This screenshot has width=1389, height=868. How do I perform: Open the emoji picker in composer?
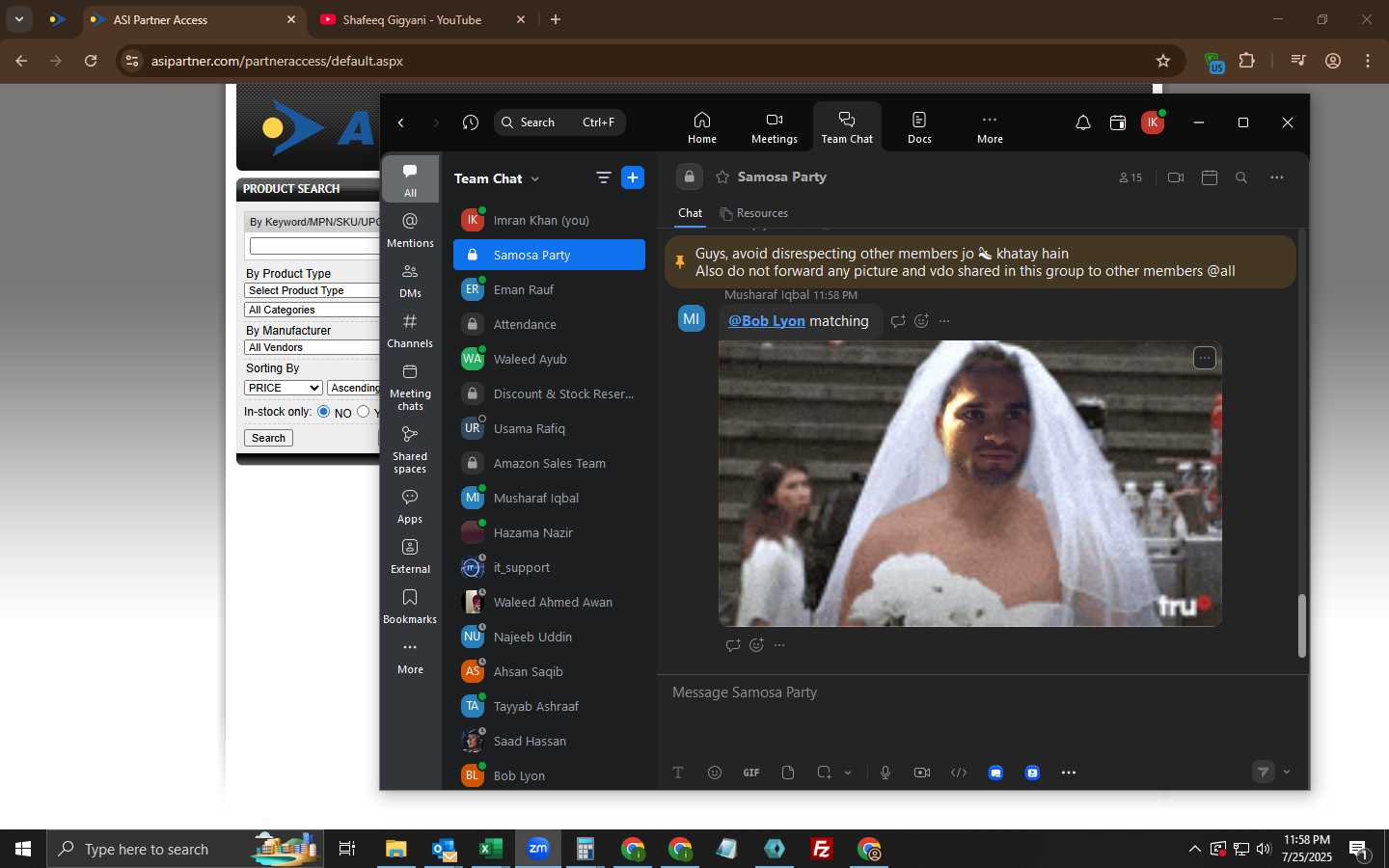tap(715, 773)
